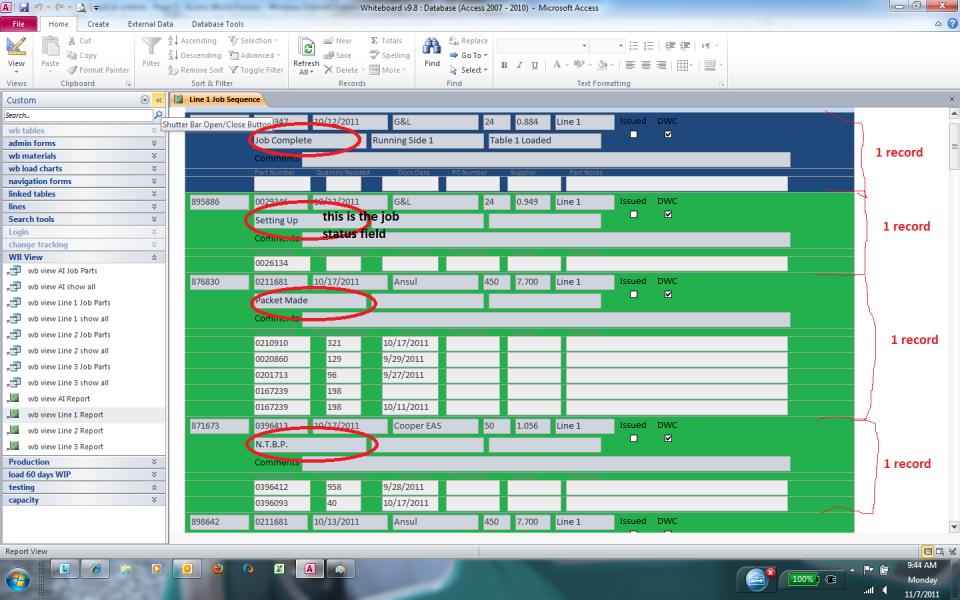Open the File tab
This screenshot has height=600, width=960.
coord(19,24)
